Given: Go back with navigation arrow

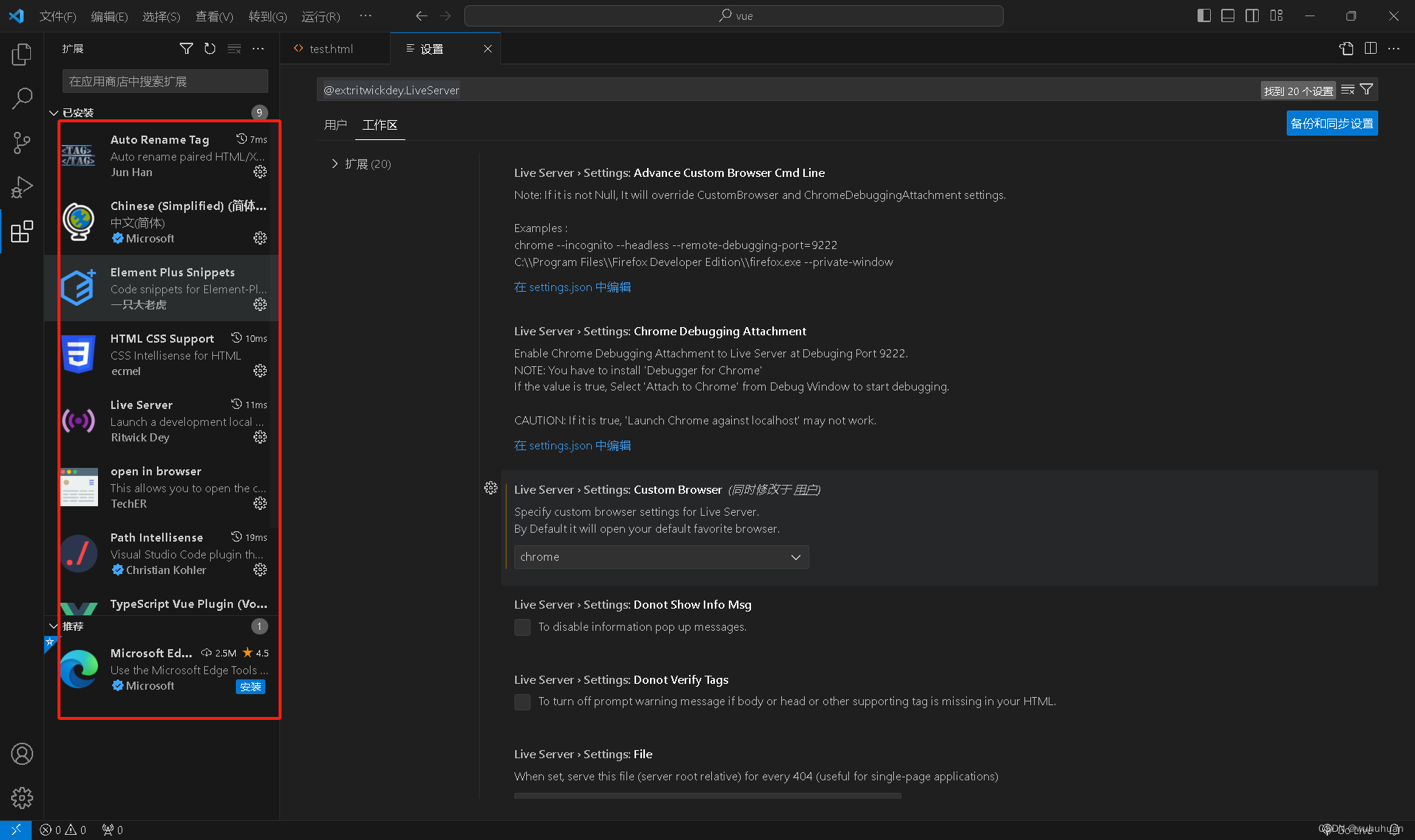Looking at the screenshot, I should [x=422, y=15].
